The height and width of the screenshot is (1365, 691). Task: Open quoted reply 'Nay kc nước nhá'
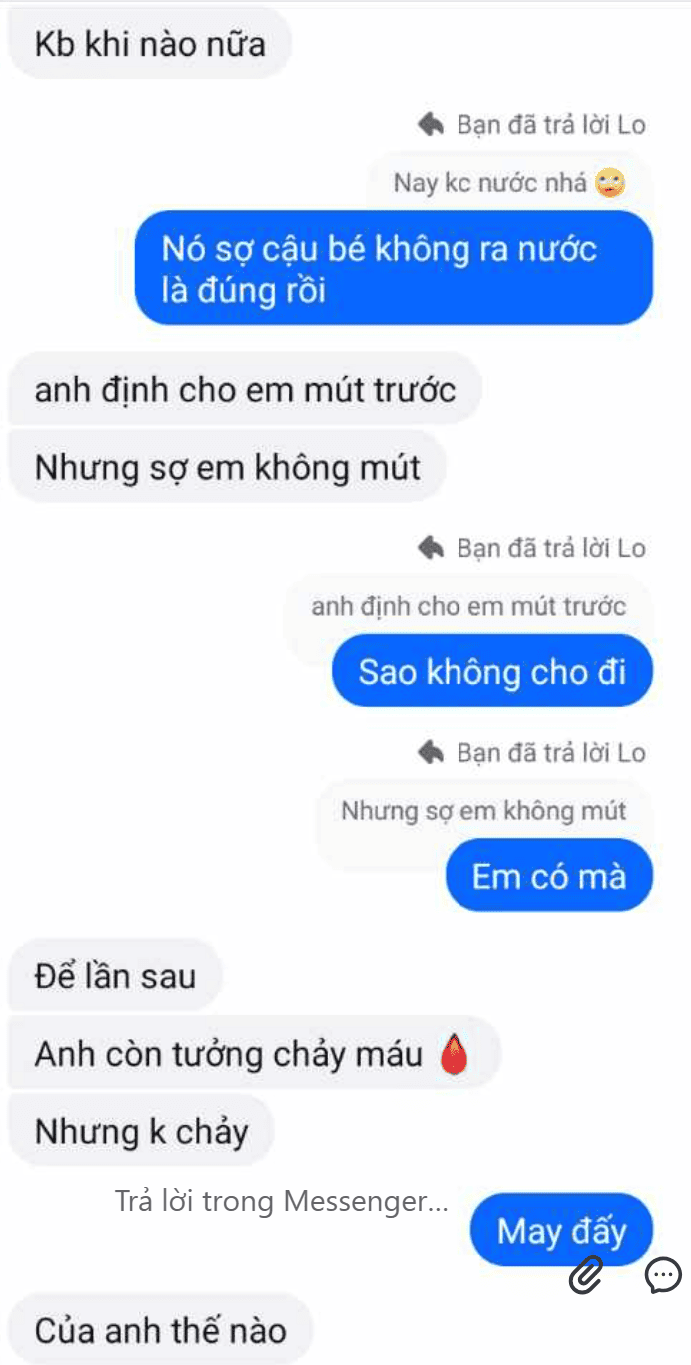point(509,183)
